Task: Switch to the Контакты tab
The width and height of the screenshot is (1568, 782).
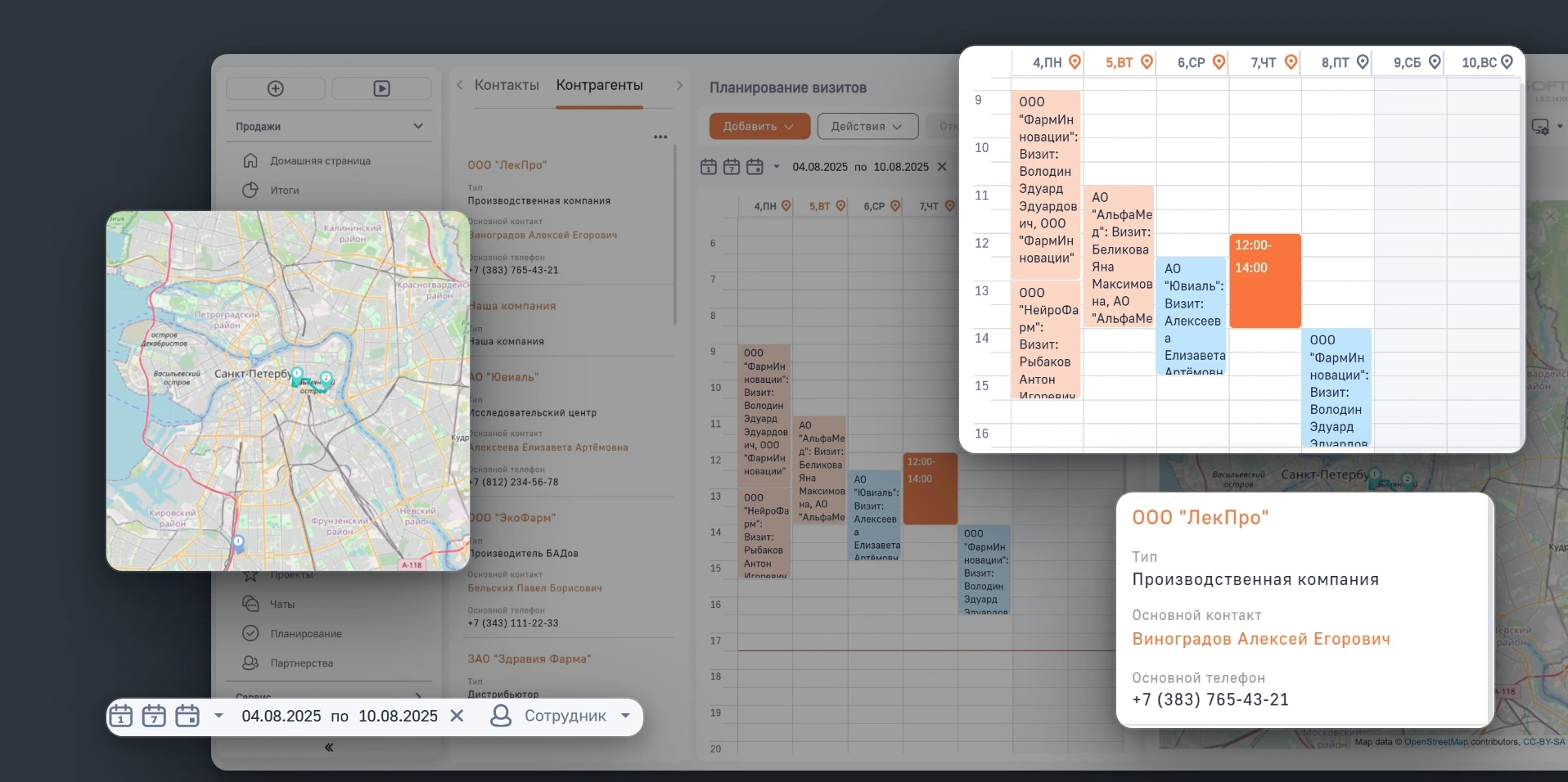Action: (x=507, y=85)
